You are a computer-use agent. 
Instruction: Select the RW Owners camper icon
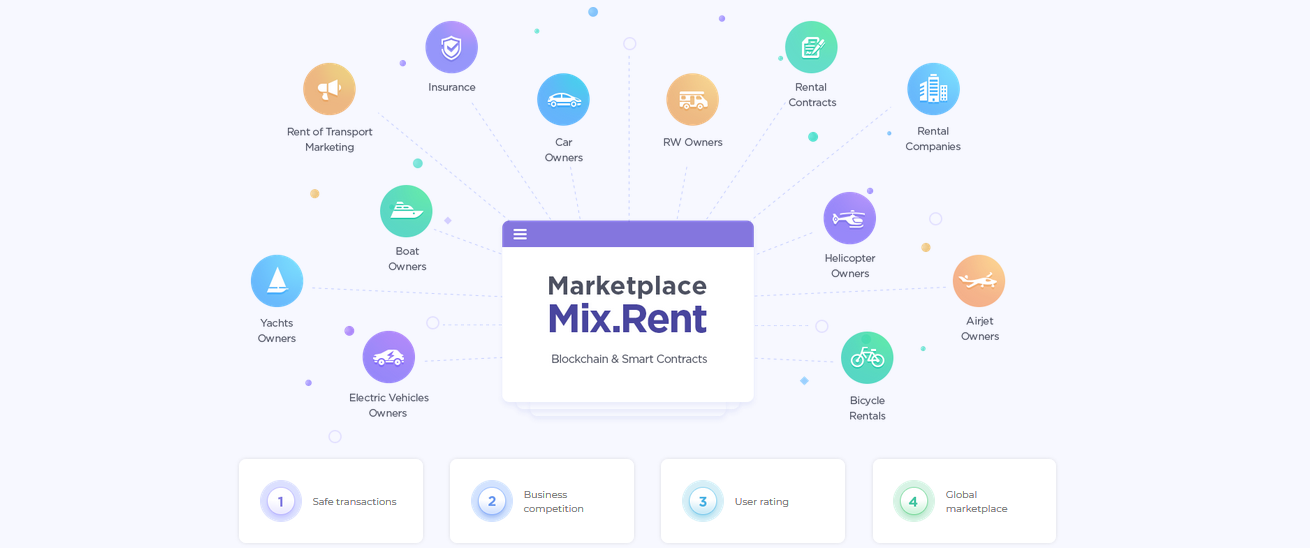click(x=692, y=99)
